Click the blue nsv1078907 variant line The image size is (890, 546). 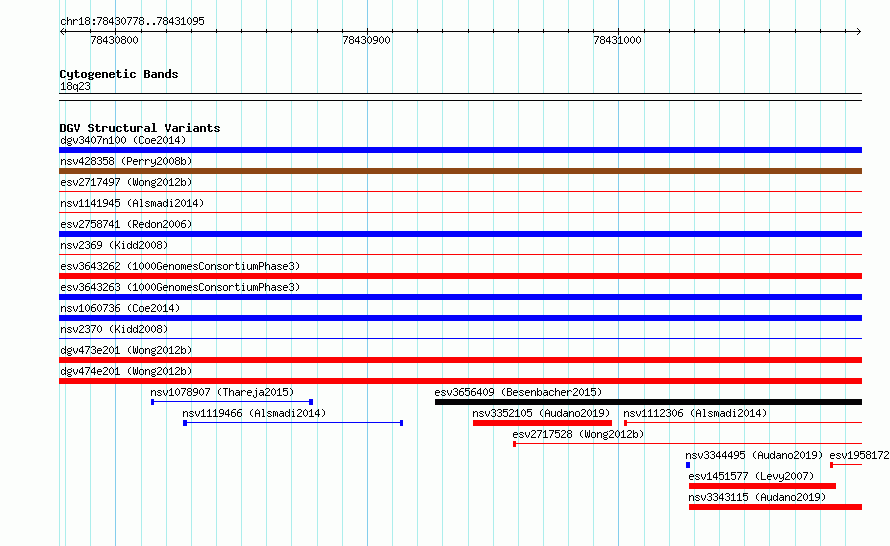pyautogui.click(x=232, y=402)
